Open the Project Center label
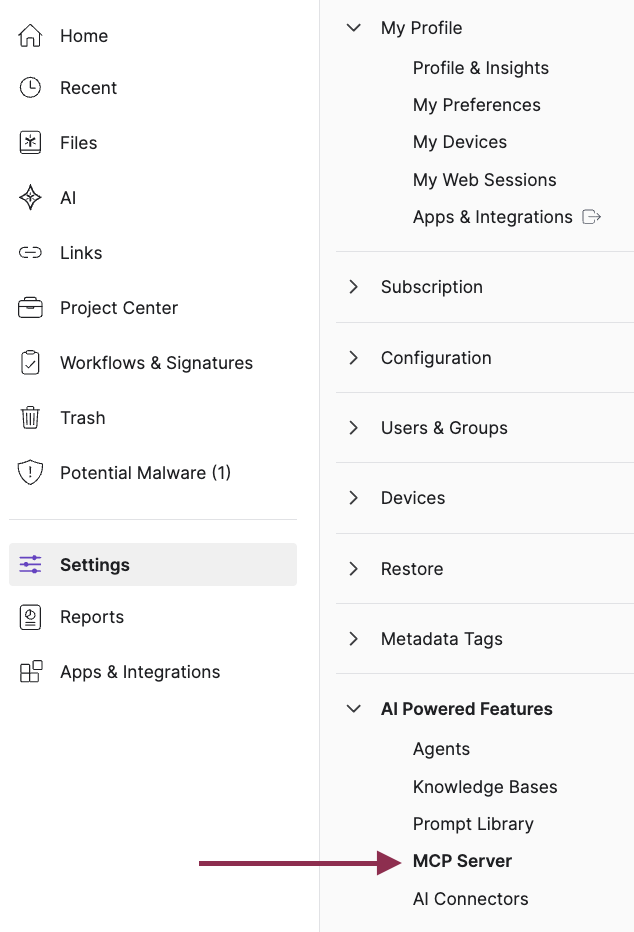Viewport: 634px width, 932px height. (119, 308)
